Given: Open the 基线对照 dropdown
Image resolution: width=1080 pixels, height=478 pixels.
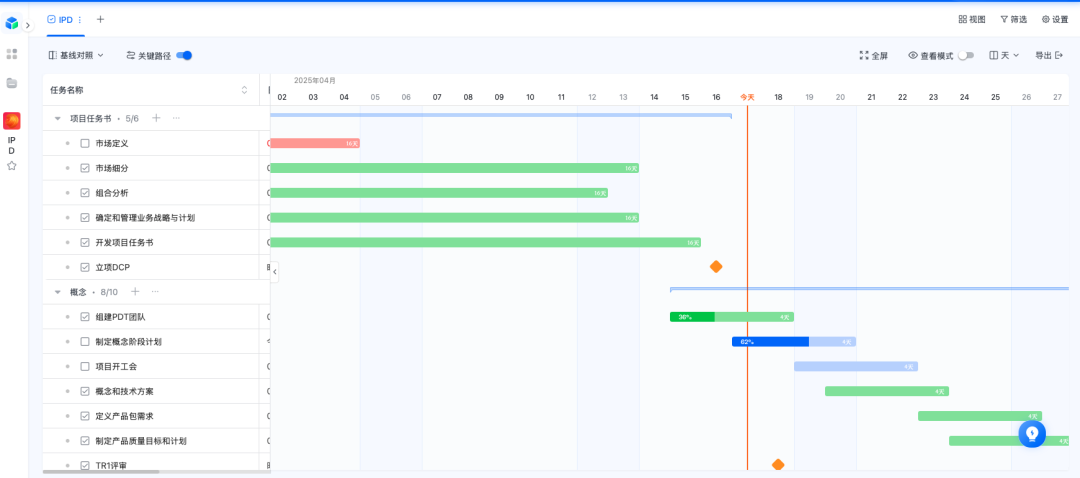Looking at the screenshot, I should coord(76,55).
